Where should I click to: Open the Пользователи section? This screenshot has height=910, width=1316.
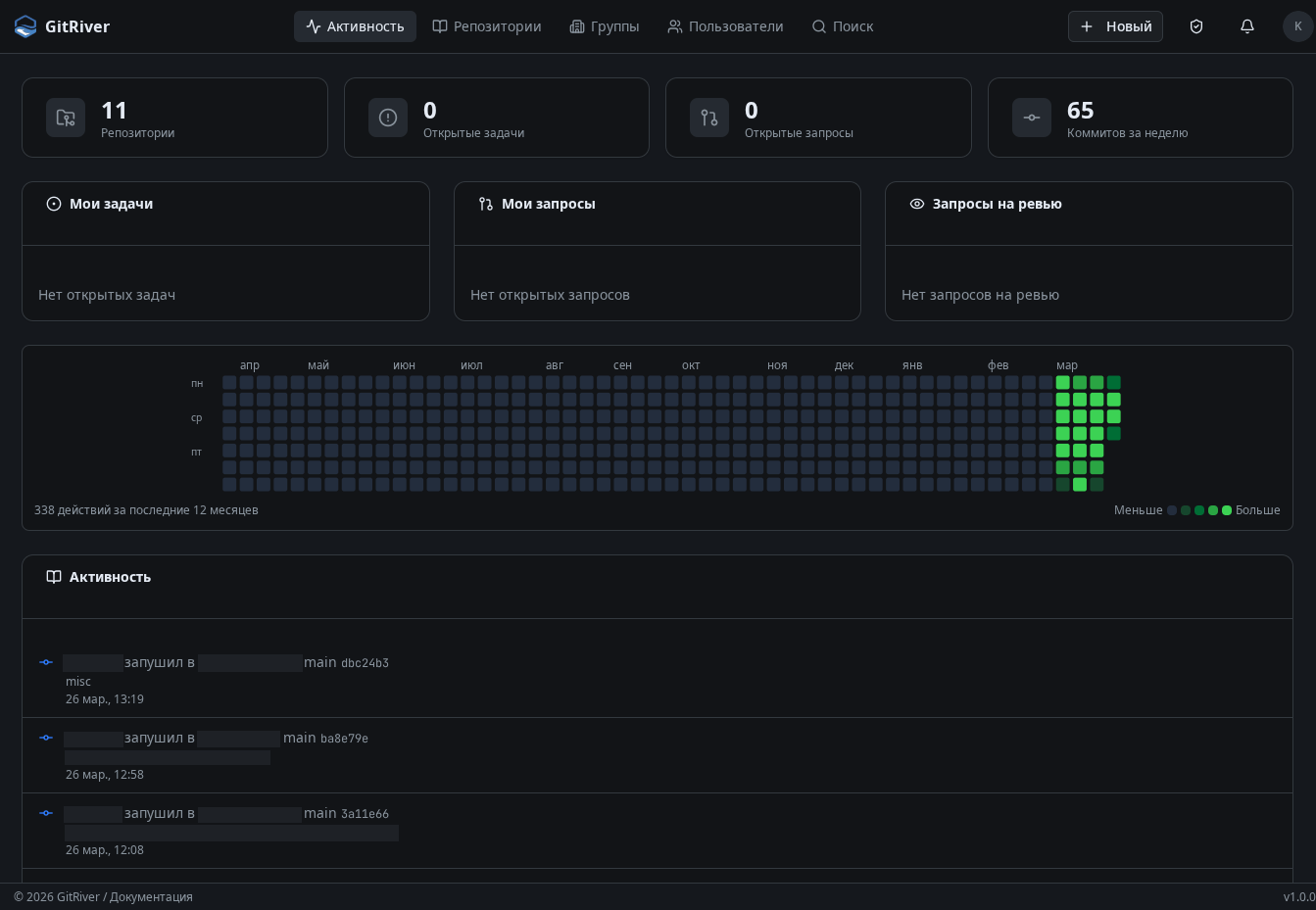click(725, 26)
